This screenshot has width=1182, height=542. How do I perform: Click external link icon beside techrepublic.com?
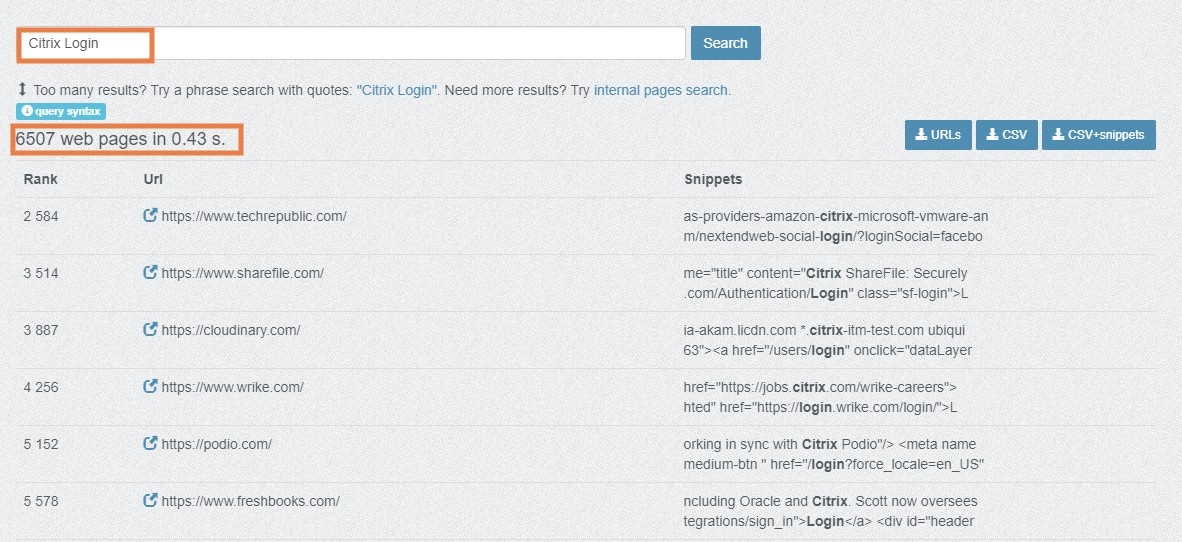[x=151, y=216]
